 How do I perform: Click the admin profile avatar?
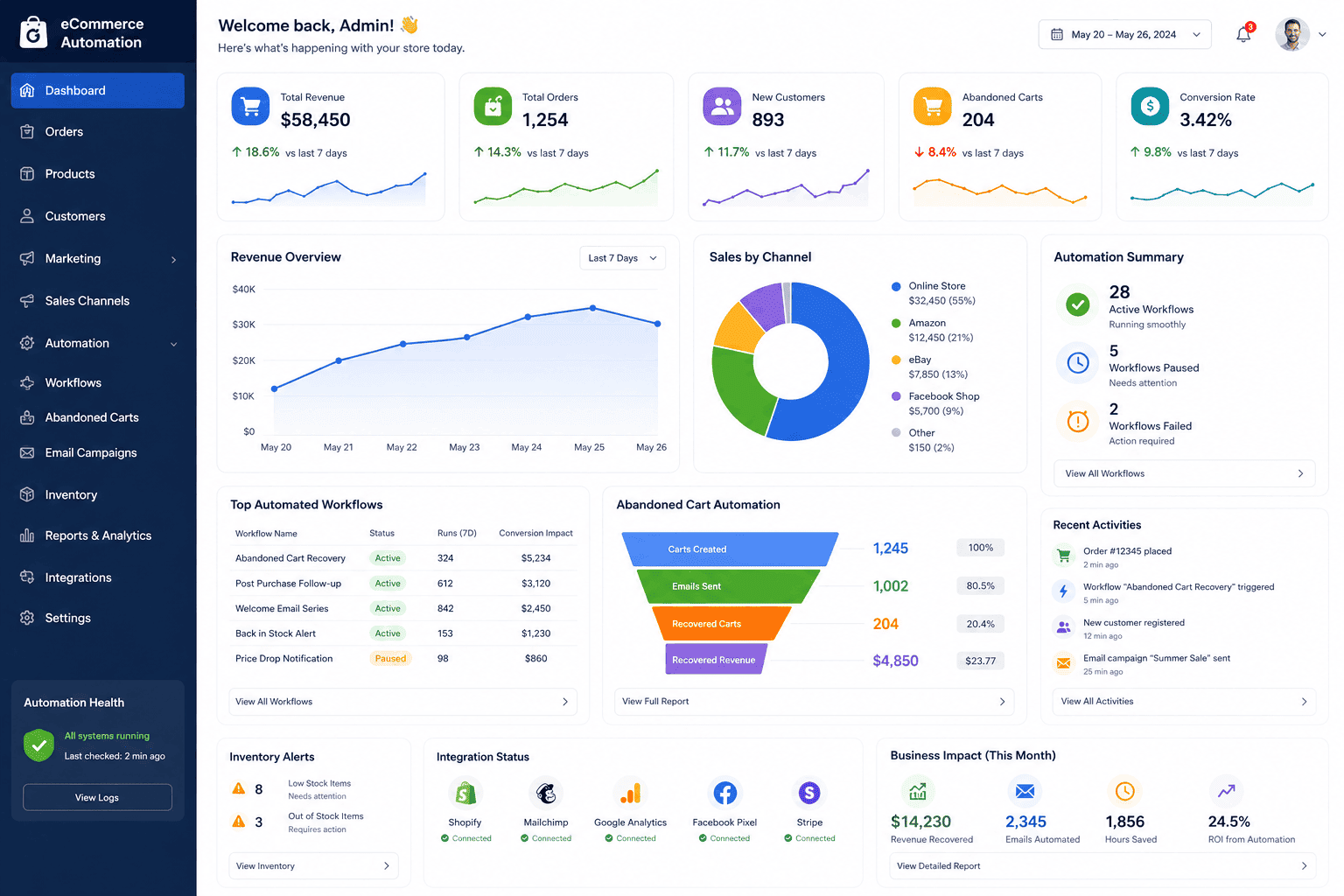(x=1292, y=35)
